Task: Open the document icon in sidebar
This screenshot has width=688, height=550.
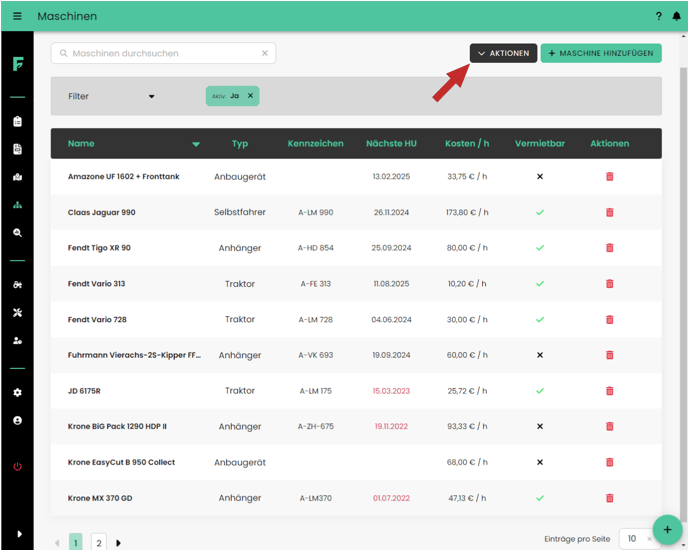Action: point(18,149)
